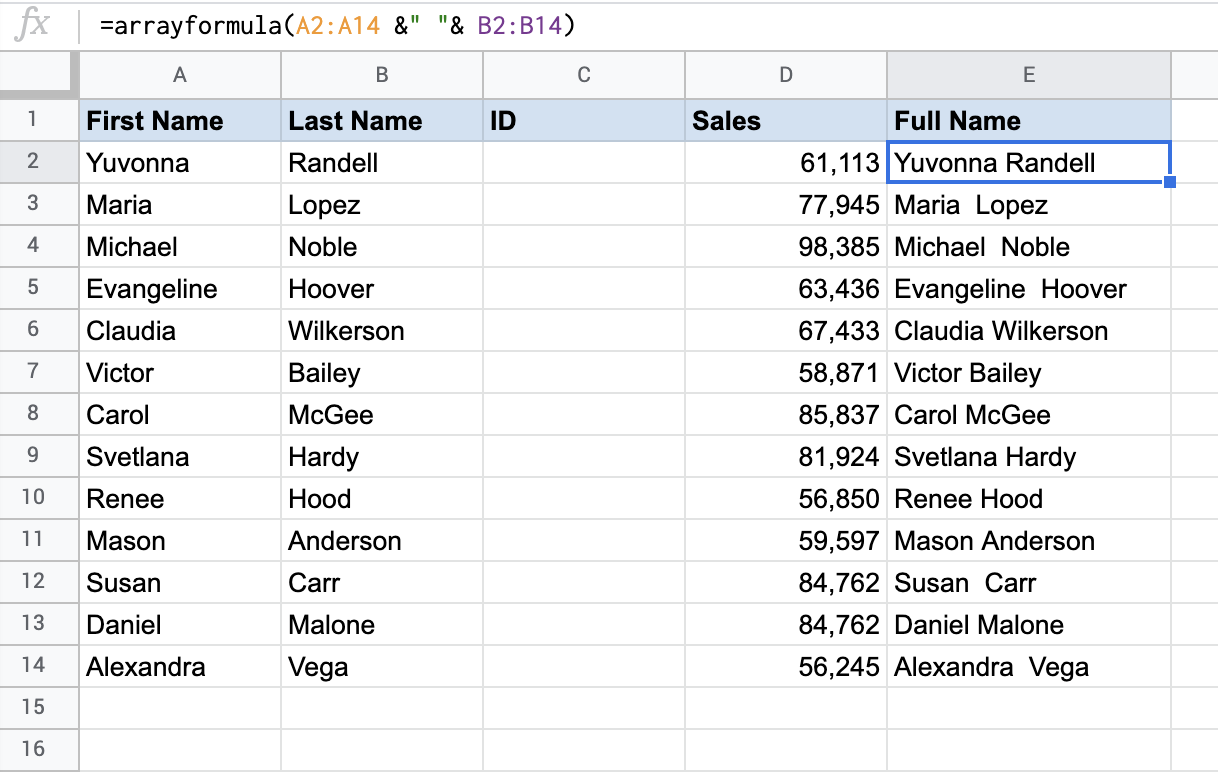Select sales value 61,113
This screenshot has height=772, width=1218.
click(786, 163)
